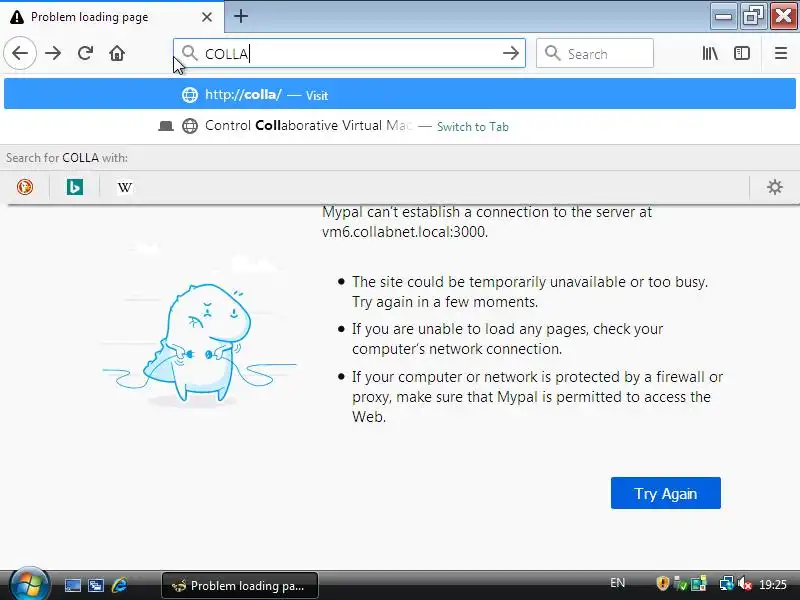Click the Go arrow in address bar
This screenshot has width=800, height=600.
click(511, 53)
